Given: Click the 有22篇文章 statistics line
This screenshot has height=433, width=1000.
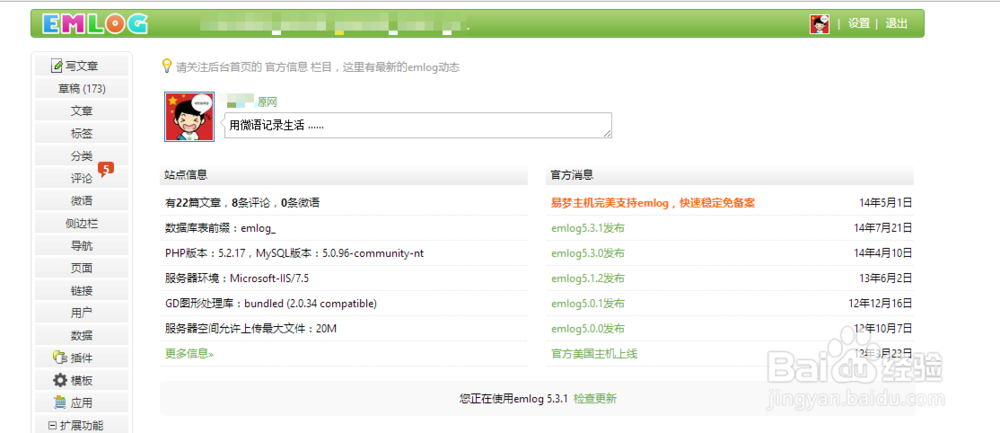Looking at the screenshot, I should point(242,203).
